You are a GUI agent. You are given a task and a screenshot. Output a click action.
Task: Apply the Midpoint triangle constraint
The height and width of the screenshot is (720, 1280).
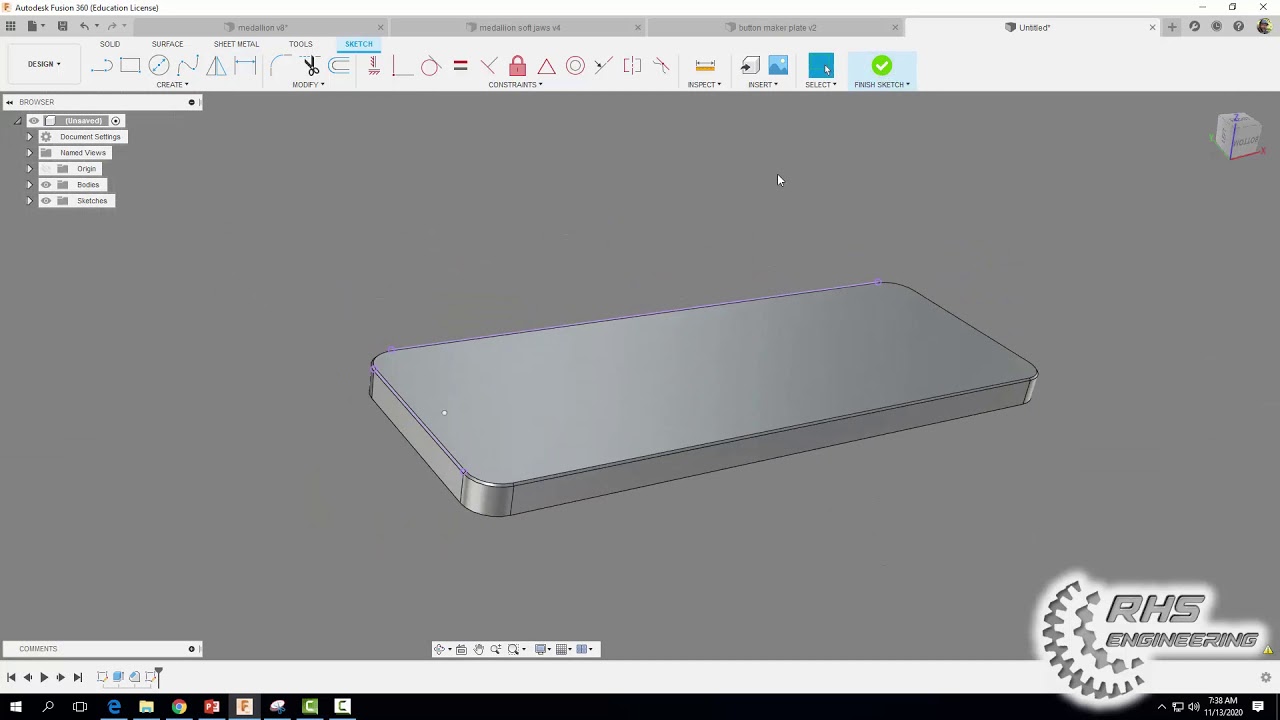(x=546, y=66)
